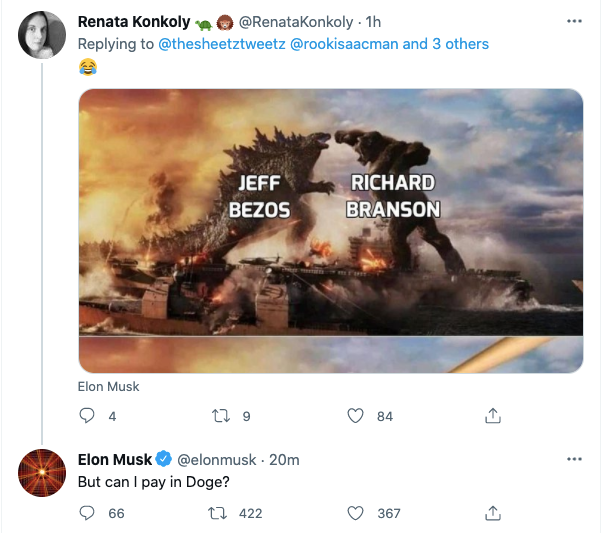Open Elon Musk's profile avatar
The height and width of the screenshot is (533, 605).
42,474
